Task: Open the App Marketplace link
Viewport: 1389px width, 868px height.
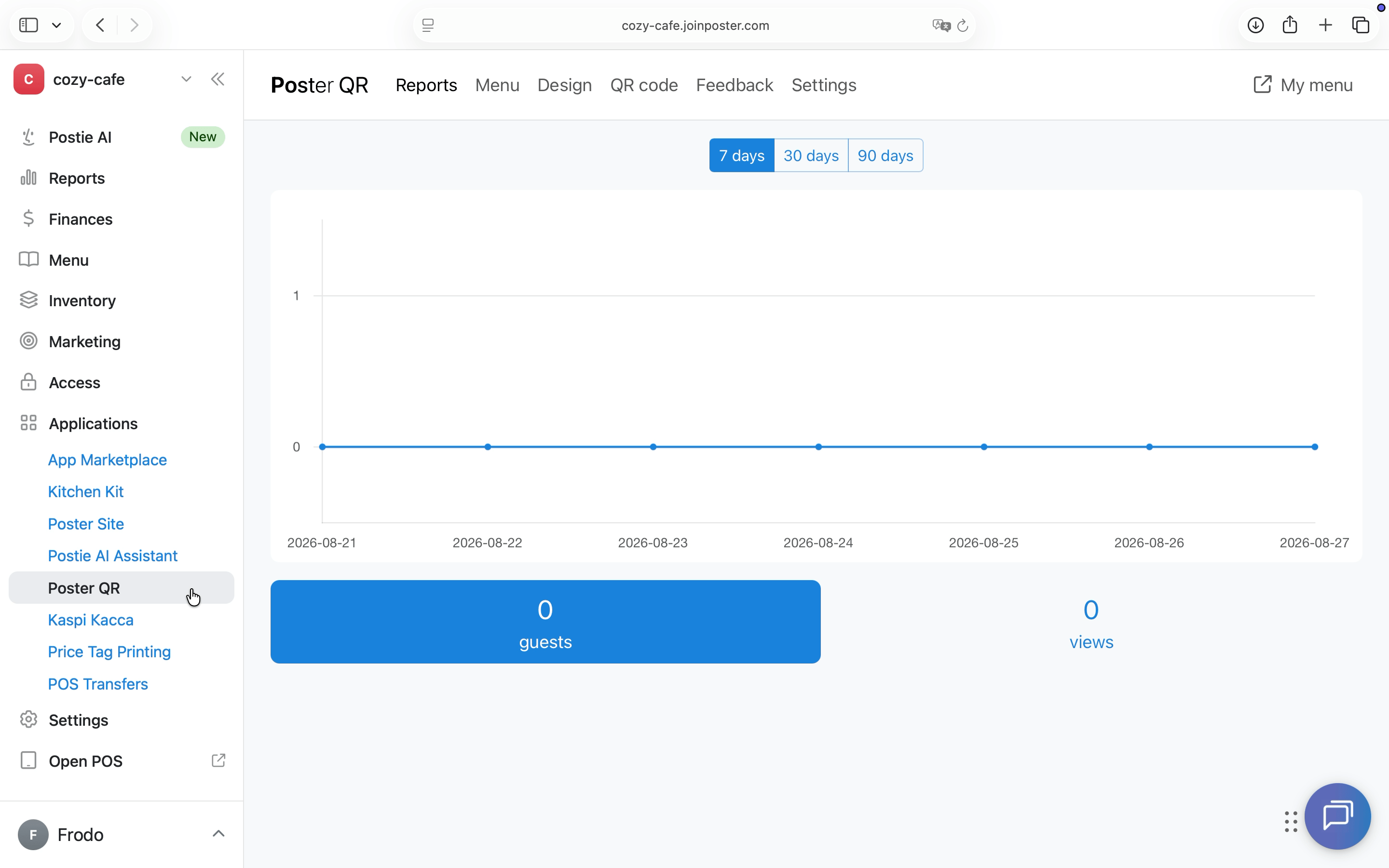Action: (x=108, y=460)
